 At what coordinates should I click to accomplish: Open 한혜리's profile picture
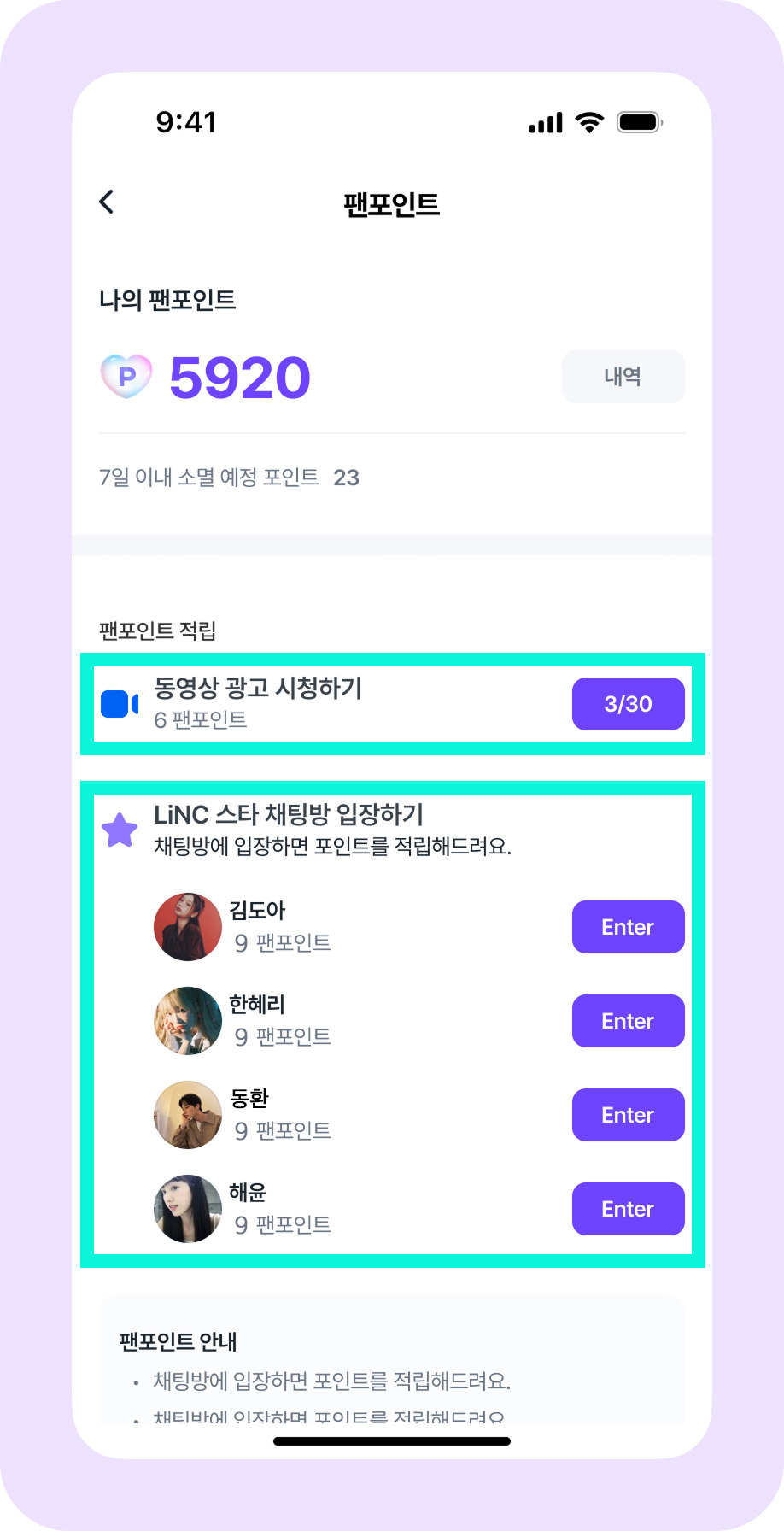pyautogui.click(x=188, y=1021)
